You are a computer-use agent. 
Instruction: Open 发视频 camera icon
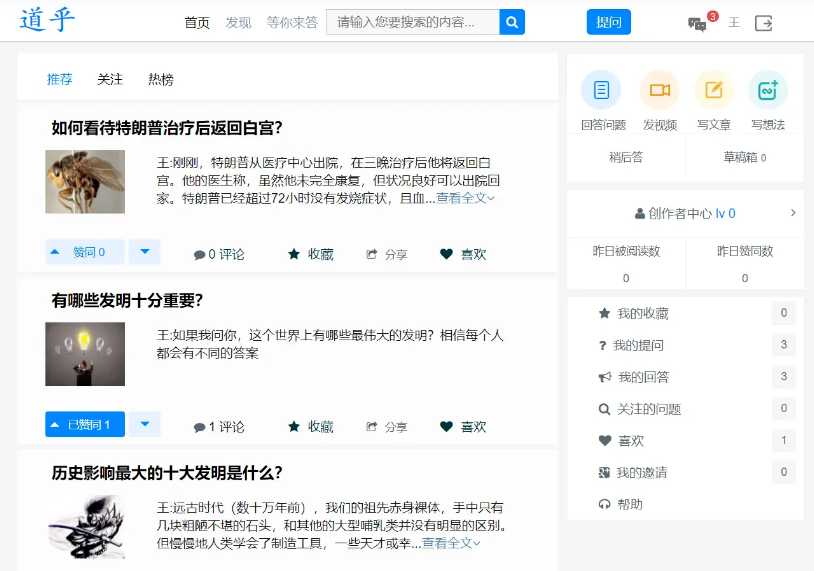click(x=659, y=90)
